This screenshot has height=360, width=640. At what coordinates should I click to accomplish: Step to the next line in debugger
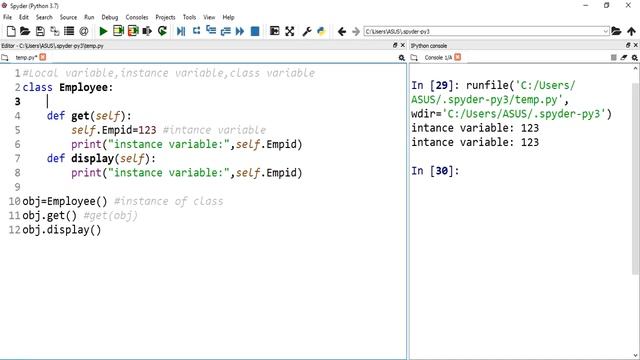(x=196, y=31)
